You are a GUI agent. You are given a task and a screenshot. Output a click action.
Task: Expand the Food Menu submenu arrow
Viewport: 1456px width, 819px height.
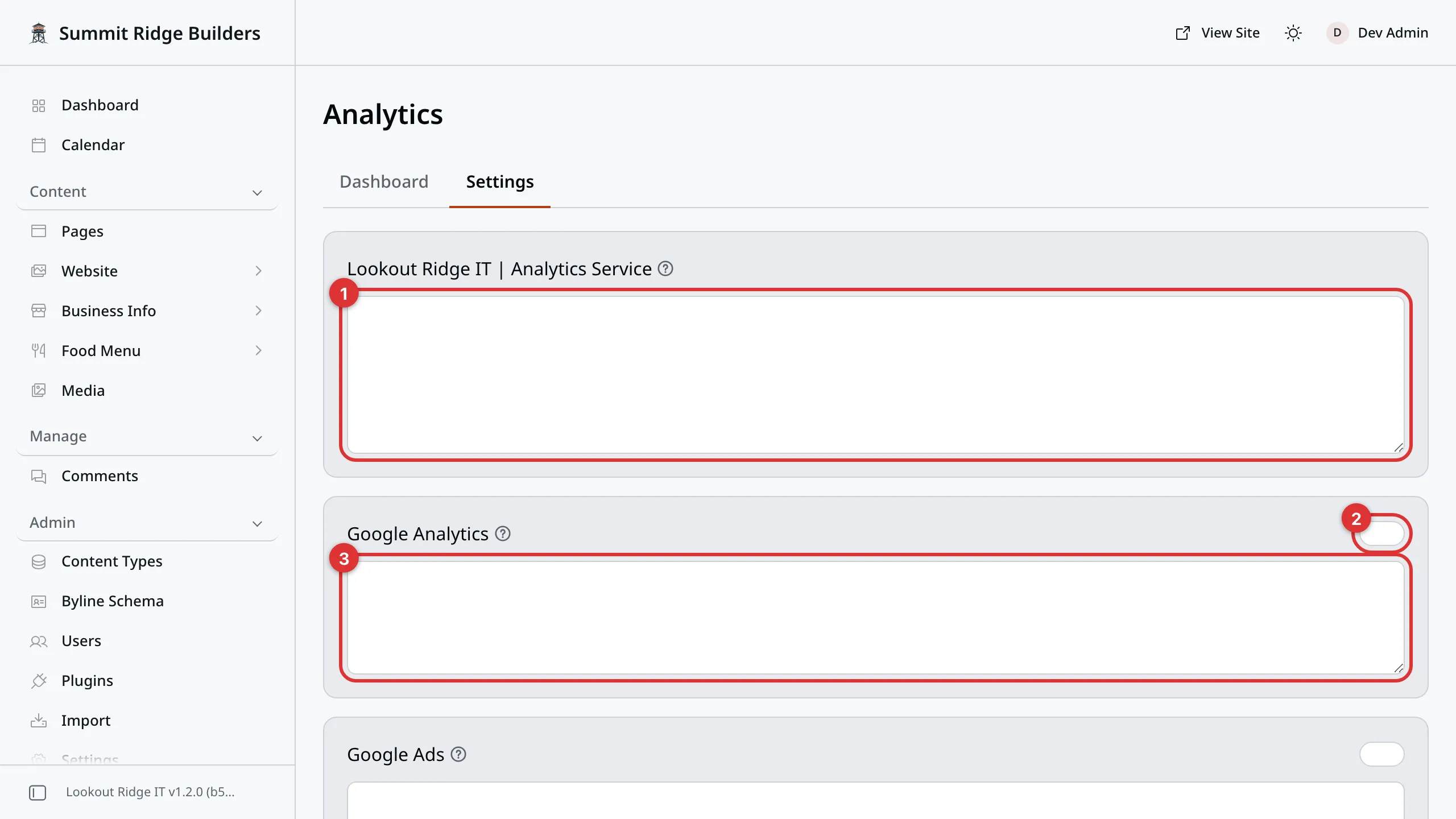click(258, 350)
